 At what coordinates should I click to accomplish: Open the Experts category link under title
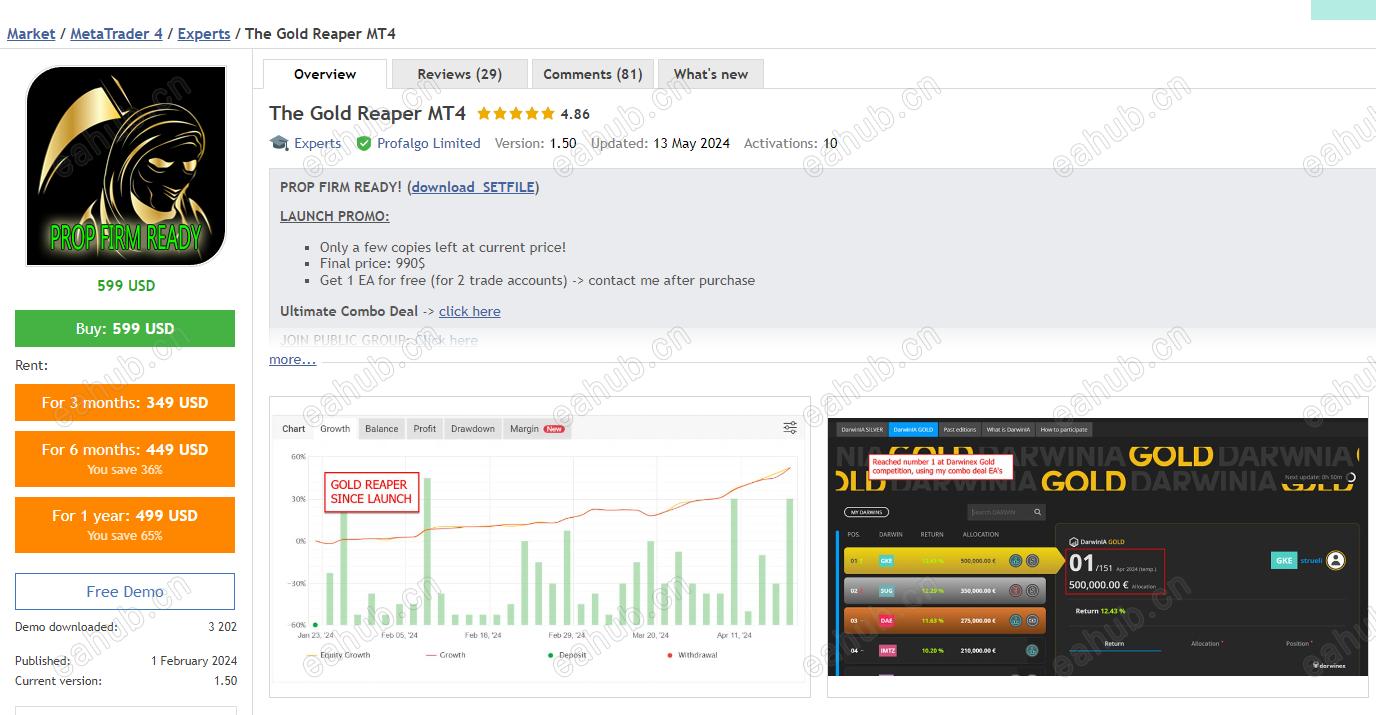tap(317, 143)
